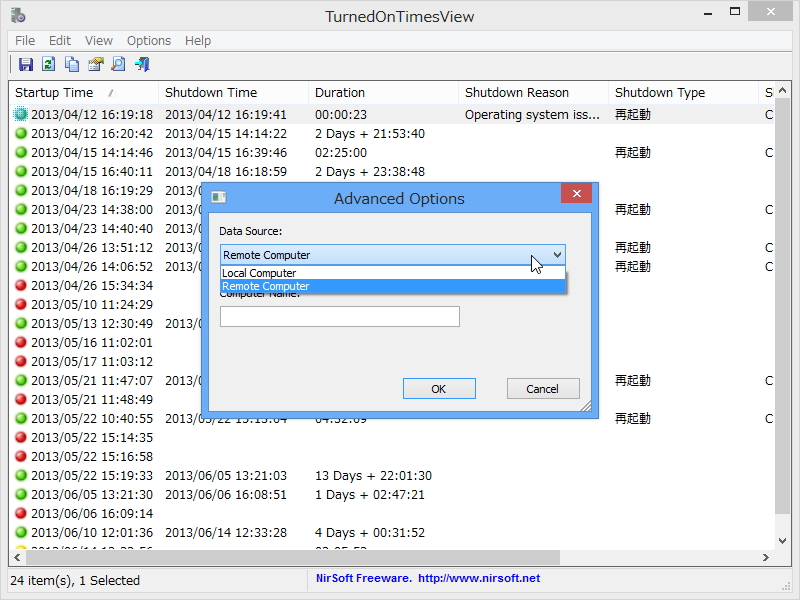Click the Find magnifier toolbar icon
Image resolution: width=800 pixels, height=600 pixels.
118,64
